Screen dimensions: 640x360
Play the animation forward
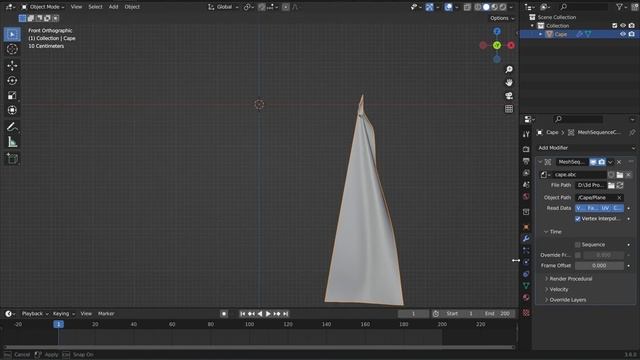tap(268, 314)
